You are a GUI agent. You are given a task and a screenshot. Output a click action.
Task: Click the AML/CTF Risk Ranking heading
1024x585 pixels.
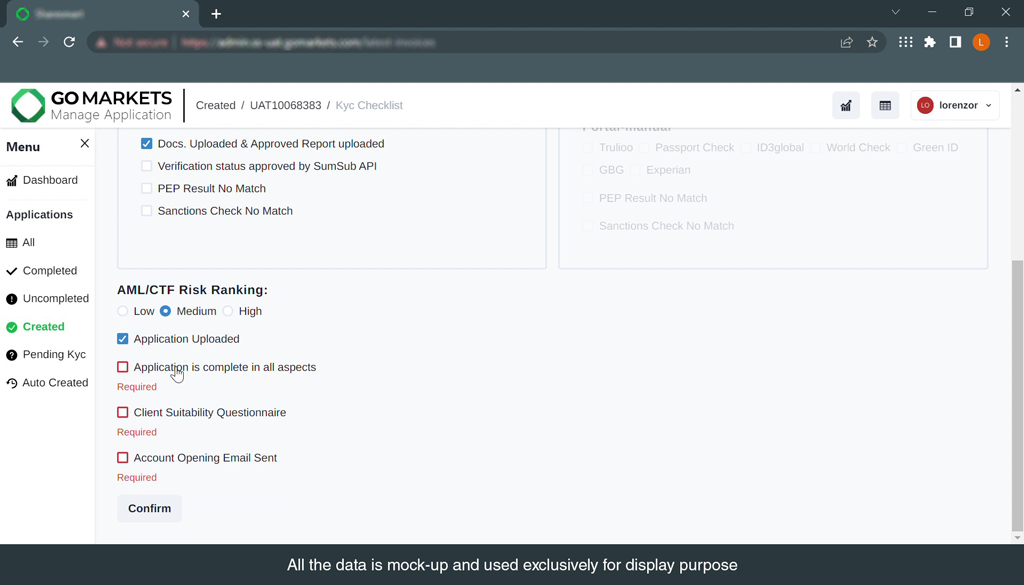tap(192, 290)
